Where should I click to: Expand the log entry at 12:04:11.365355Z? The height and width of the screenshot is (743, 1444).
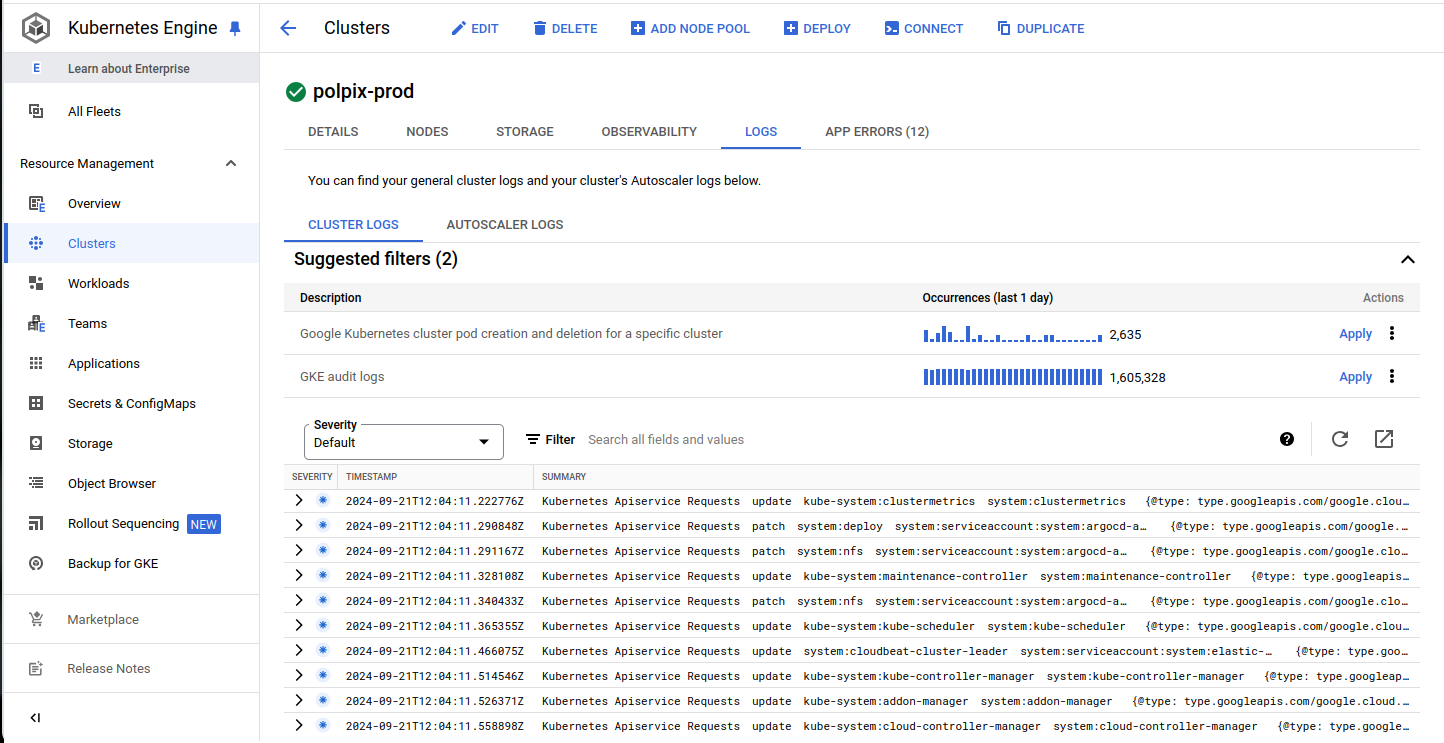coord(298,625)
